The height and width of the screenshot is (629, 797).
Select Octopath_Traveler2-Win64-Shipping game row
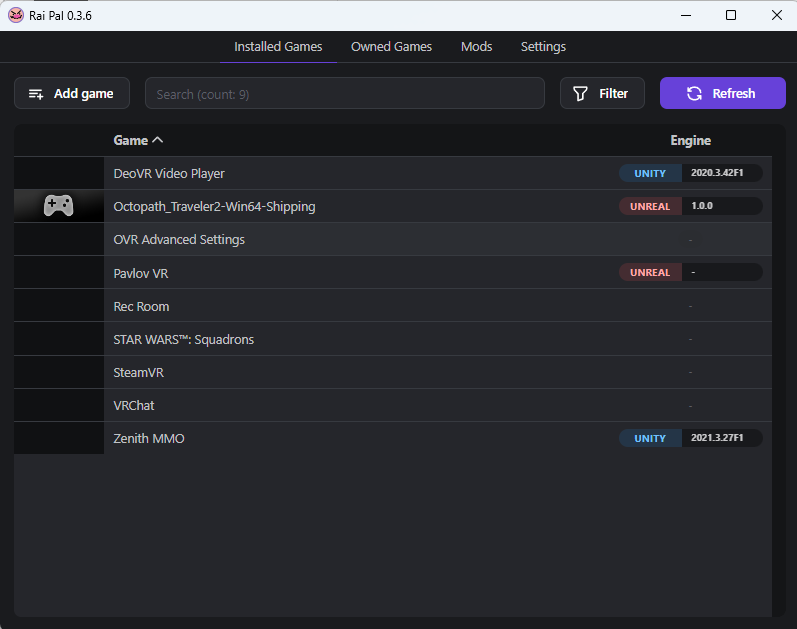tap(393, 206)
